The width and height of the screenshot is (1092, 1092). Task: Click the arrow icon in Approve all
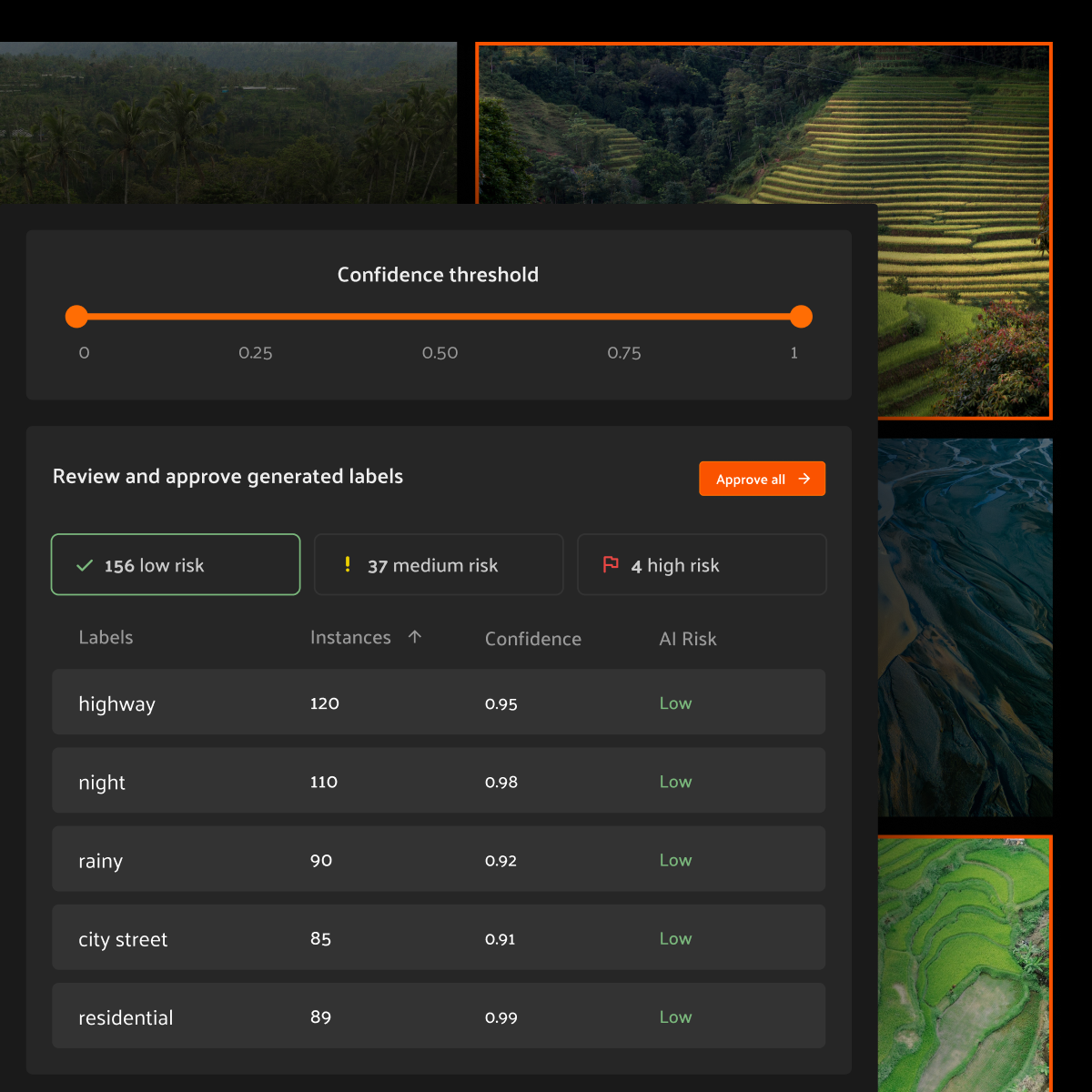point(804,479)
